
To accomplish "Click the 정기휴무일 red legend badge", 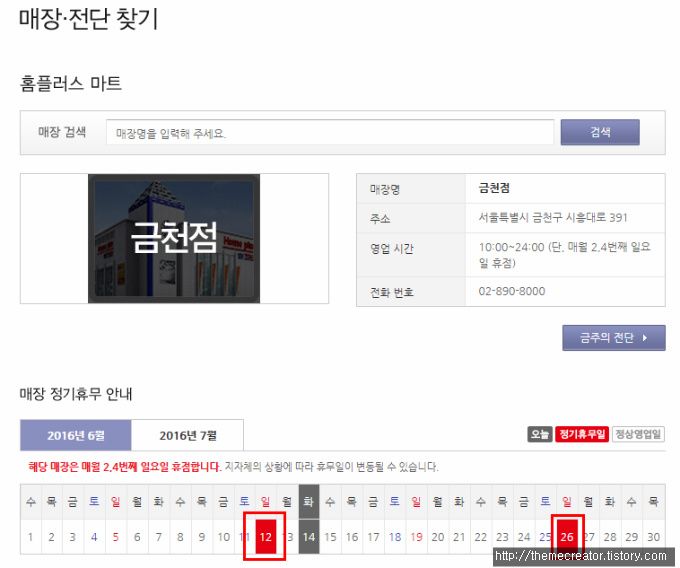I will click(x=582, y=434).
